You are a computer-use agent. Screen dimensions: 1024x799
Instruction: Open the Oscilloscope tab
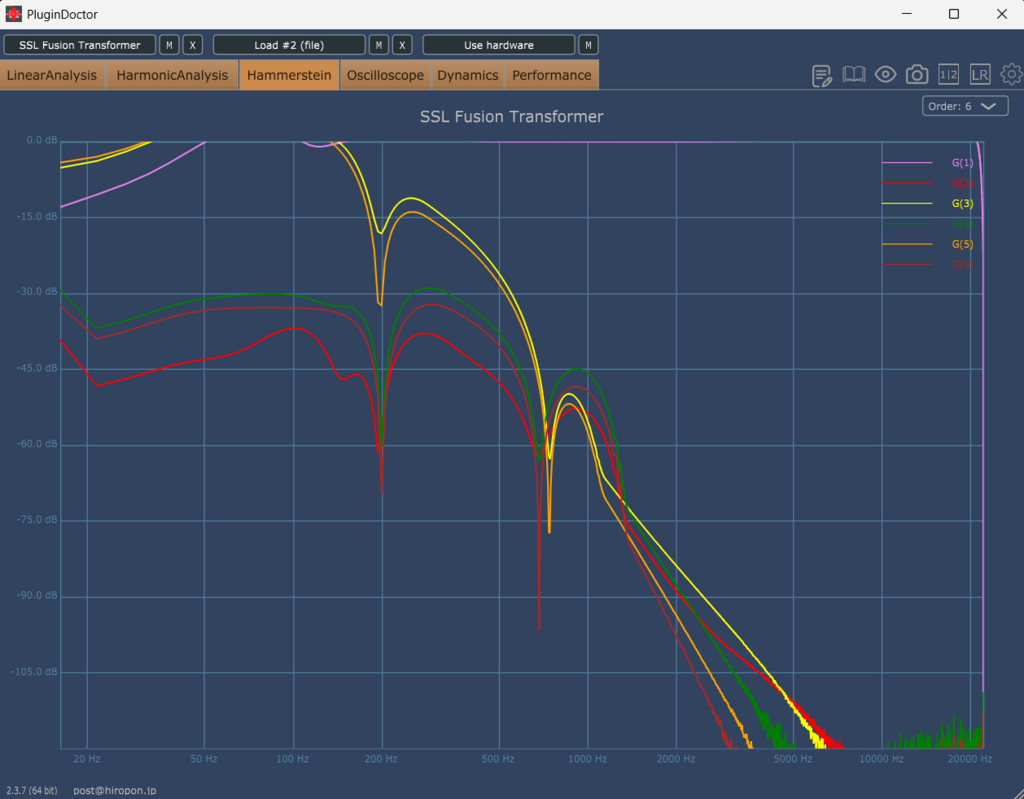tap(385, 75)
